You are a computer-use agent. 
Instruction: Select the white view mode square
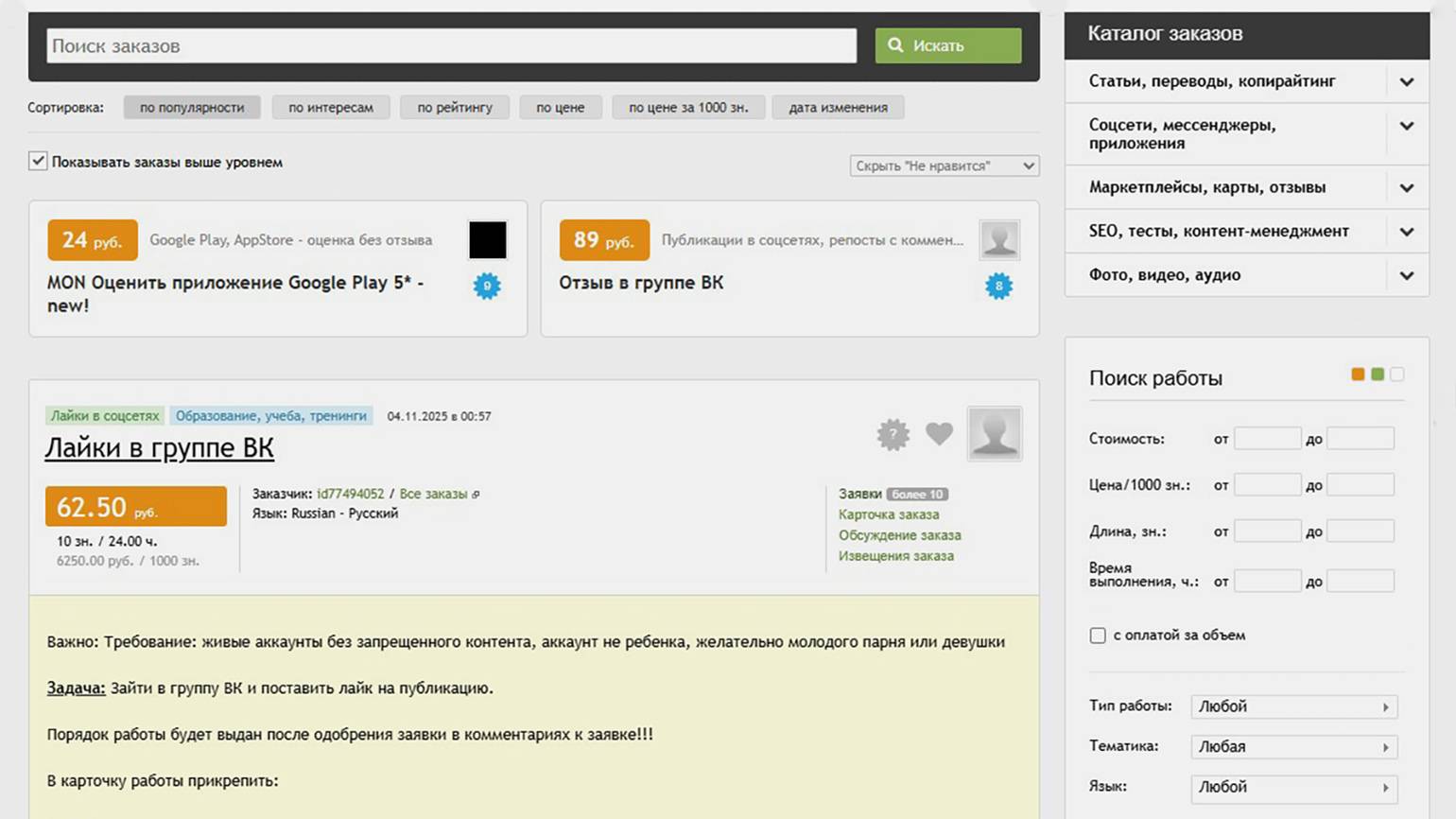coord(1397,375)
